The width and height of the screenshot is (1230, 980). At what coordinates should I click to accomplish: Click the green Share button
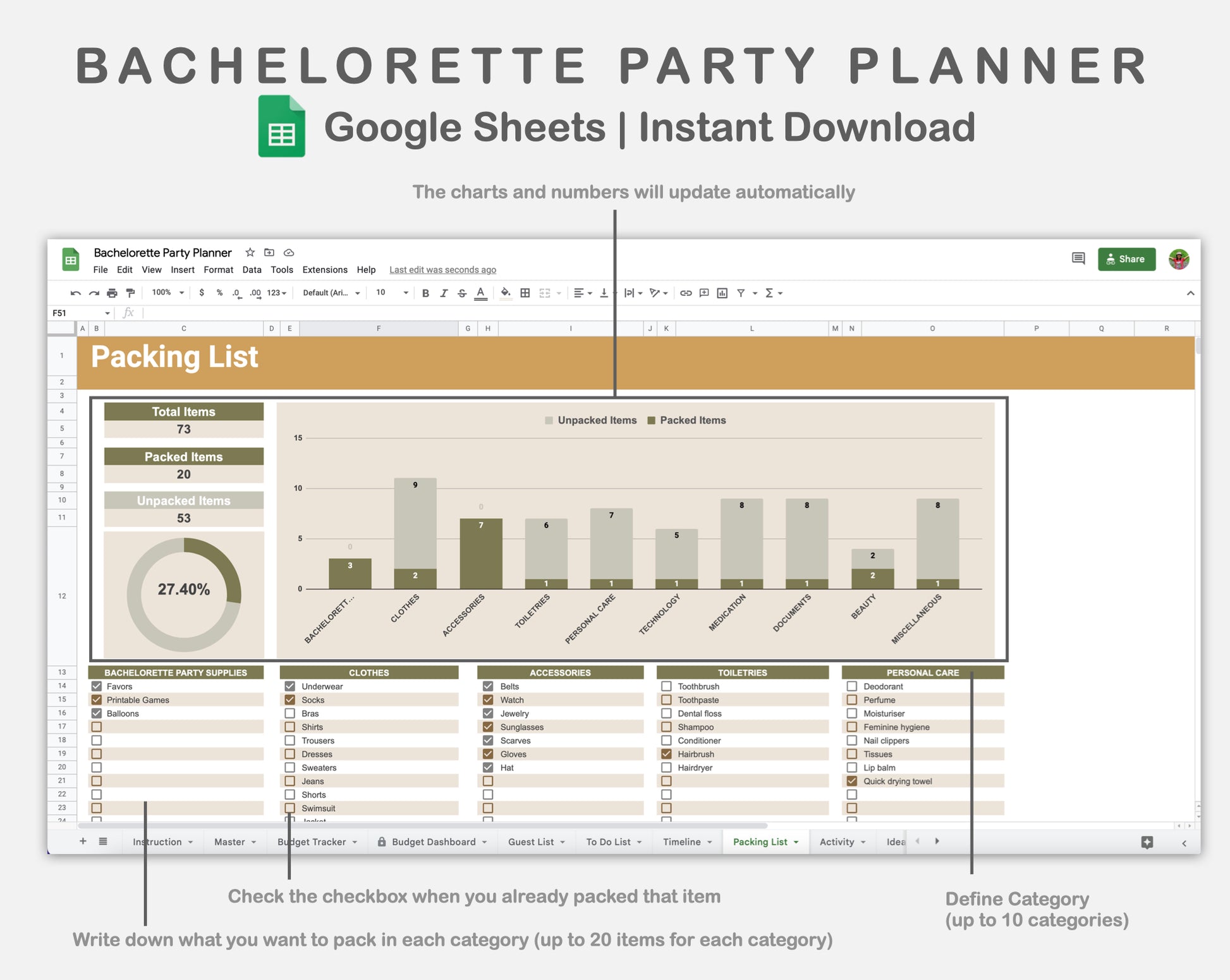click(1126, 259)
